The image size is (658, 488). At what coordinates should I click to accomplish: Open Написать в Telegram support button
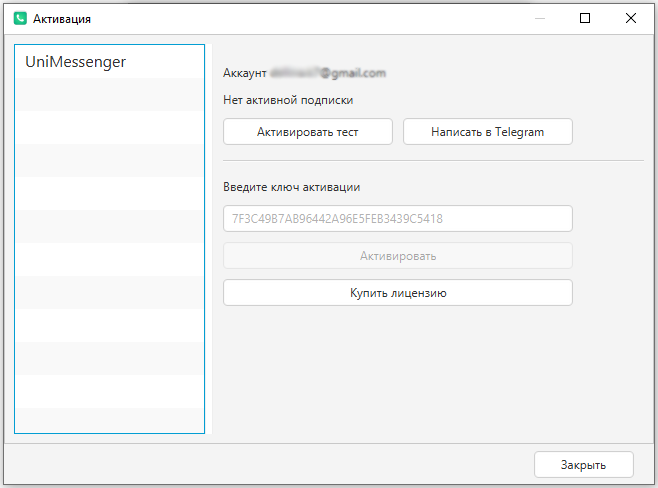tap(488, 132)
